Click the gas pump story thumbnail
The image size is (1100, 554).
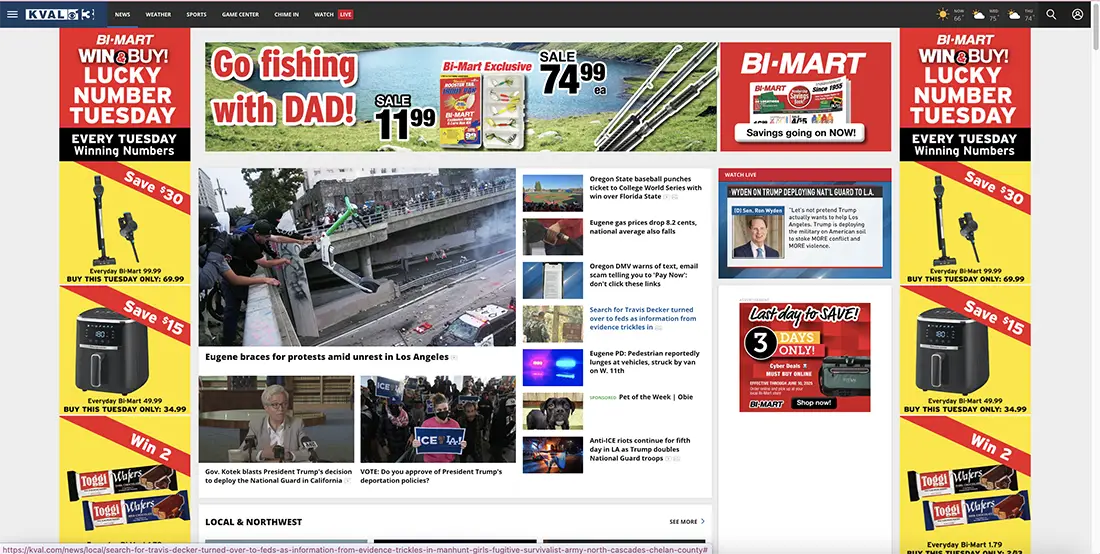click(x=553, y=236)
